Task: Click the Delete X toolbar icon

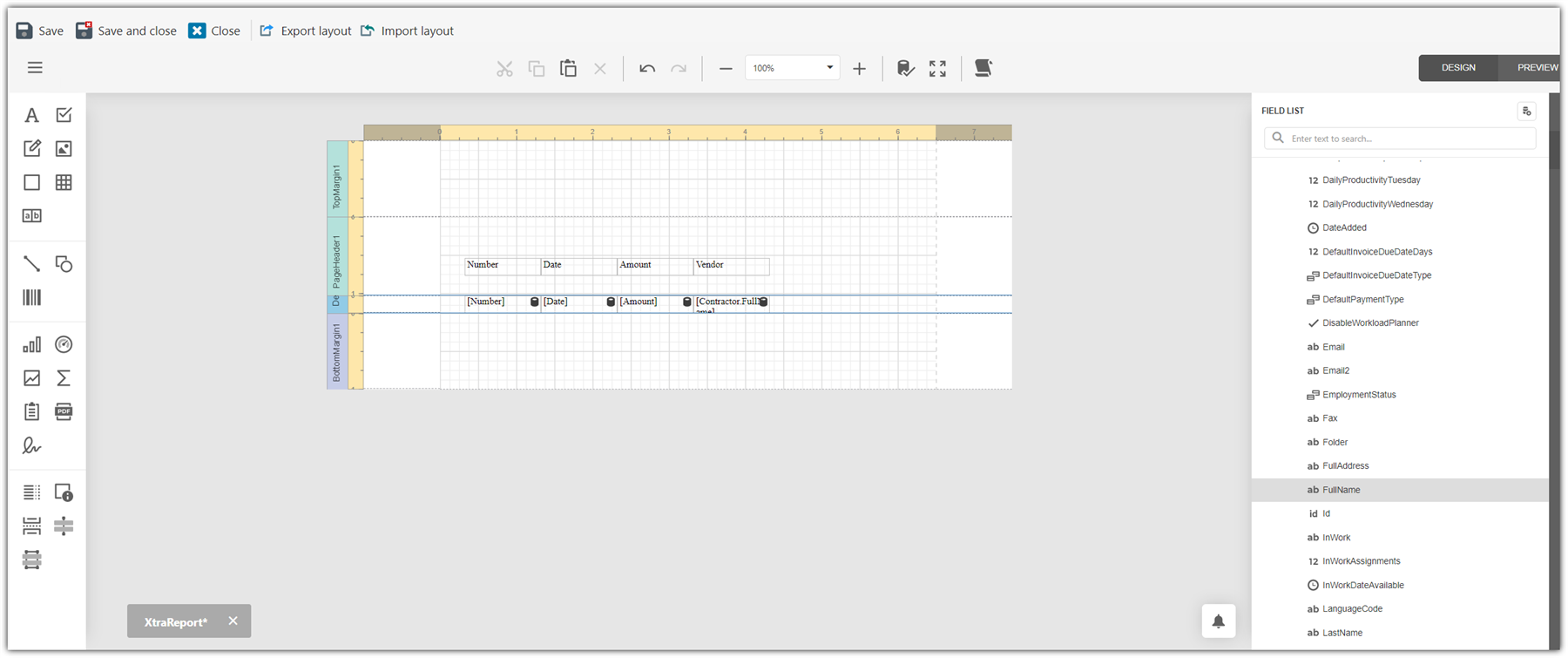Action: pos(600,68)
